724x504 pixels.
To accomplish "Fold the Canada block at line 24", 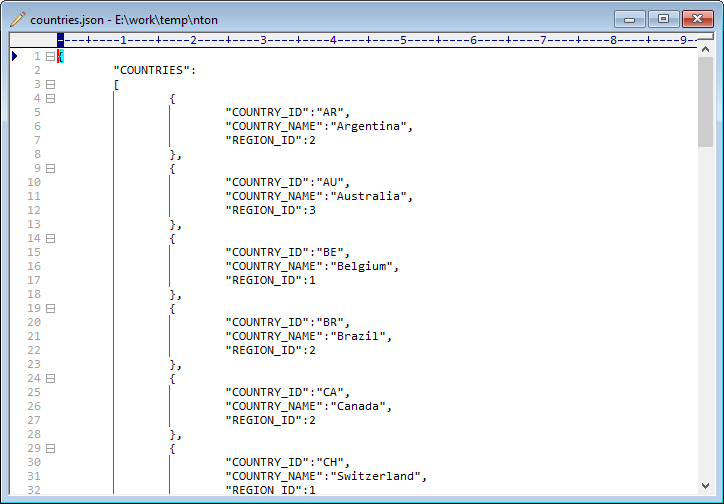I will [x=50, y=378].
